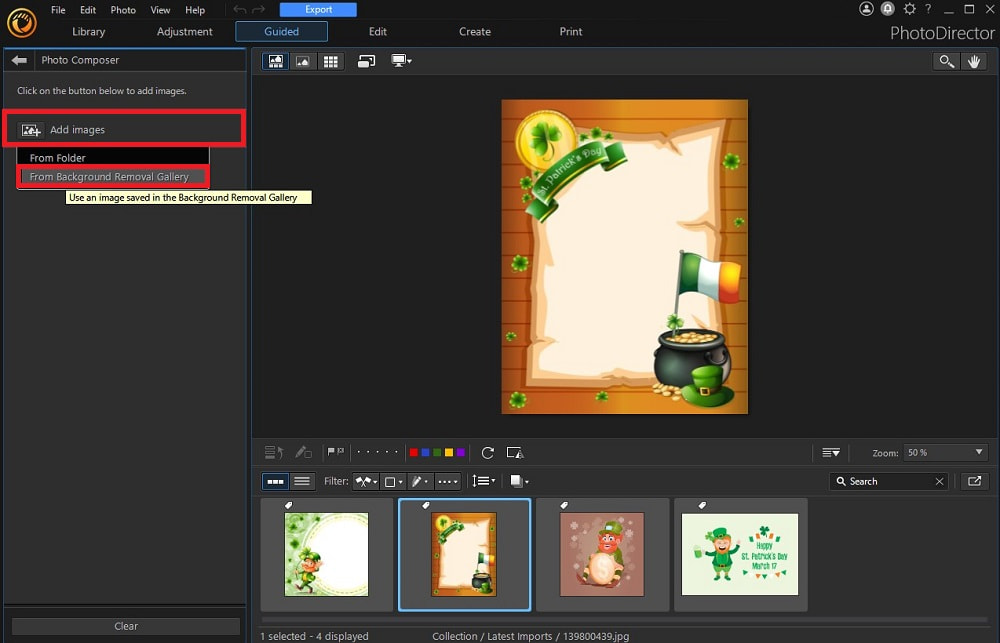The image size is (1000, 643).
Task: Click the secondary monitor display icon
Action: pos(399,61)
